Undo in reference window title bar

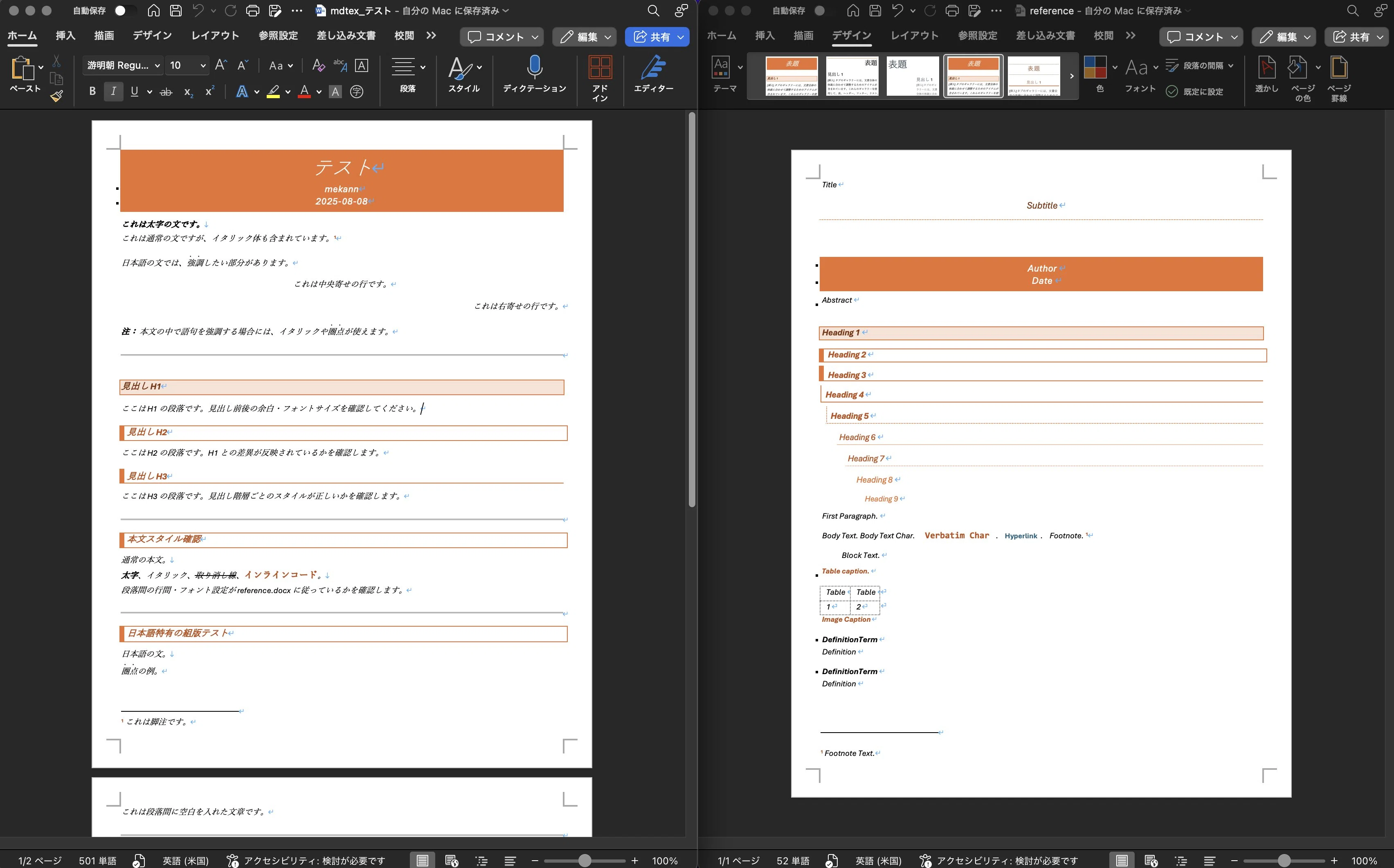click(897, 10)
